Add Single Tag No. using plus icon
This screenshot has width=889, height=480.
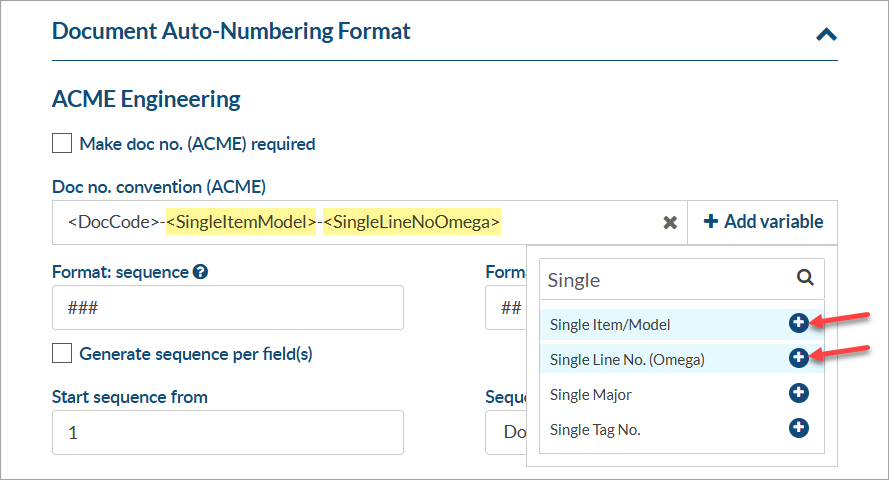(x=798, y=428)
